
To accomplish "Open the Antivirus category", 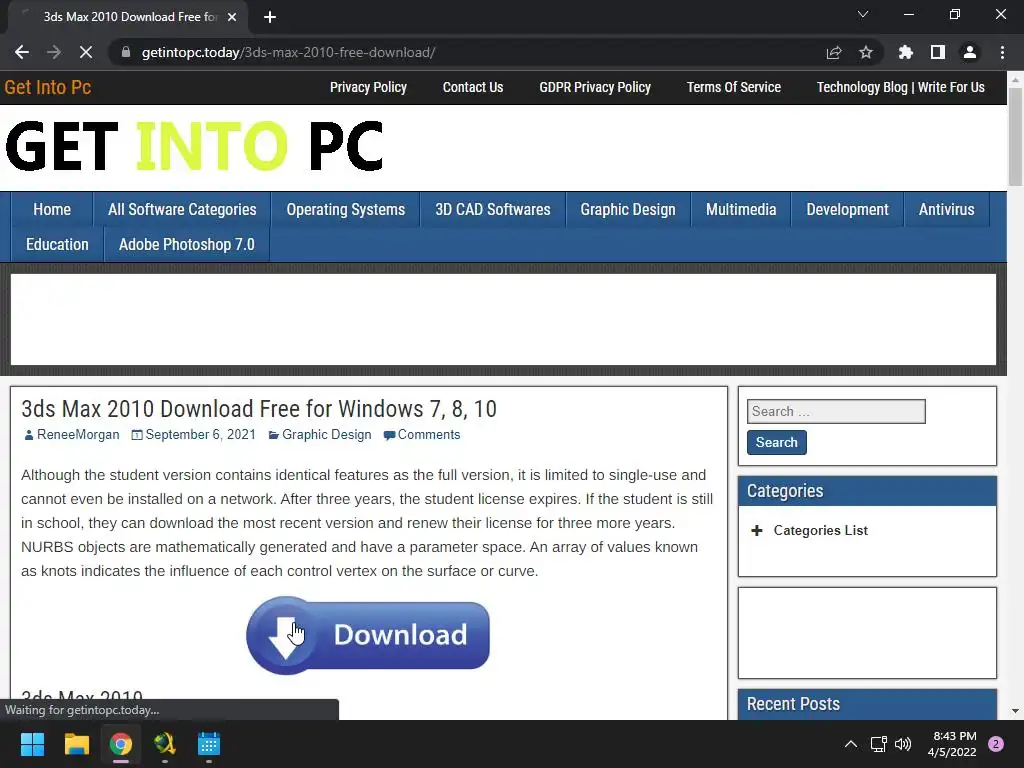I will point(946,210).
